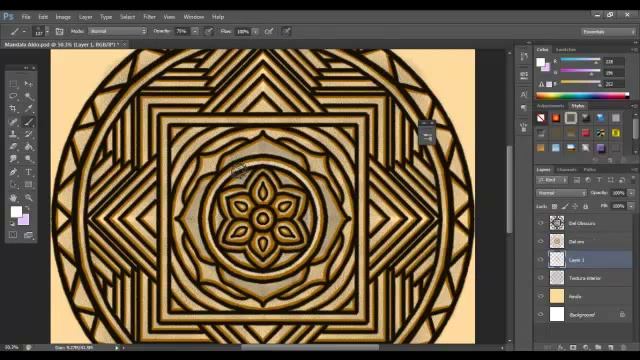Image resolution: width=640 pixels, height=360 pixels.
Task: Select the History Brush tool
Action: pos(28,134)
